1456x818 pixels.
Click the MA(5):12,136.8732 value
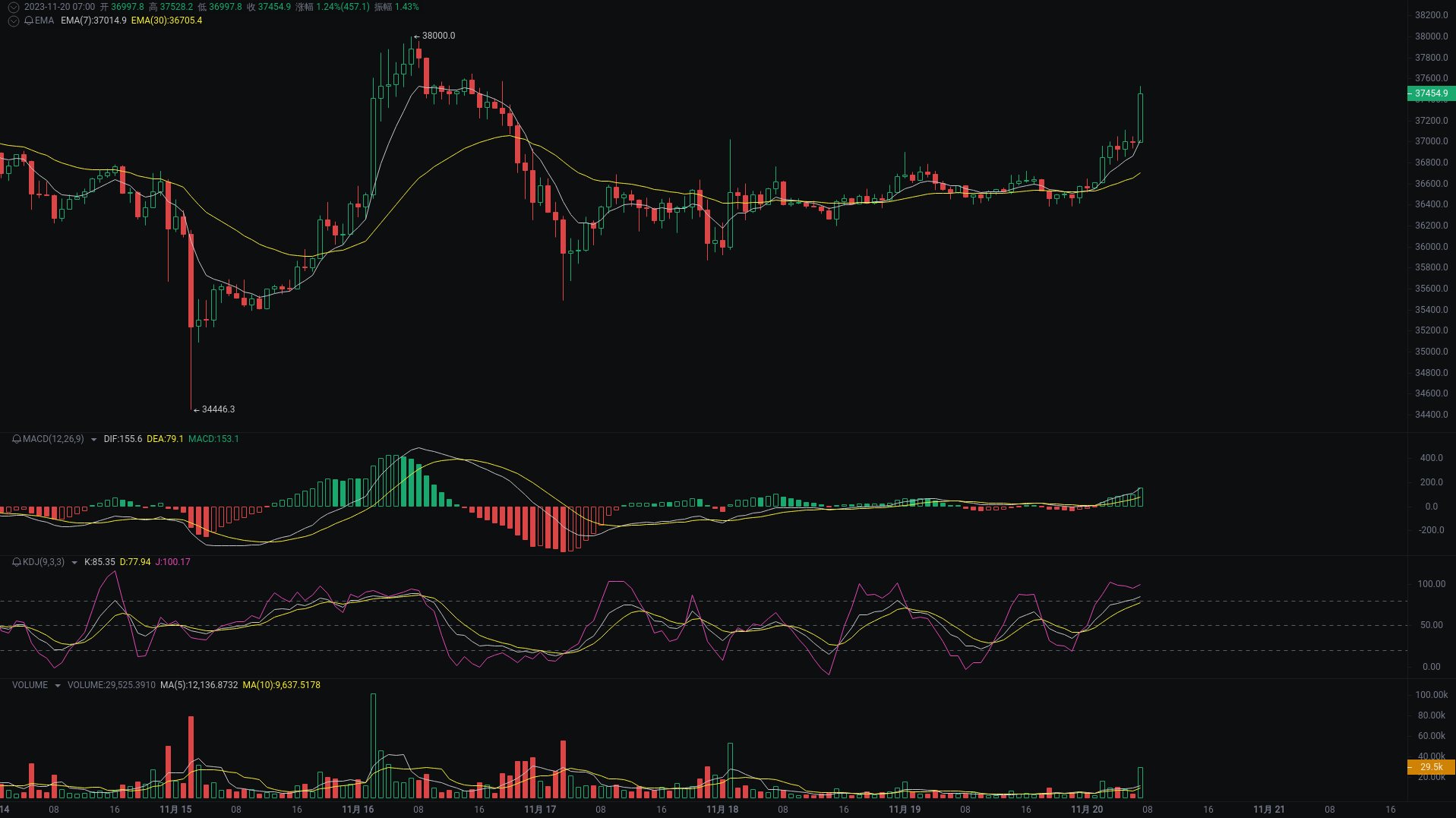pyautogui.click(x=199, y=685)
